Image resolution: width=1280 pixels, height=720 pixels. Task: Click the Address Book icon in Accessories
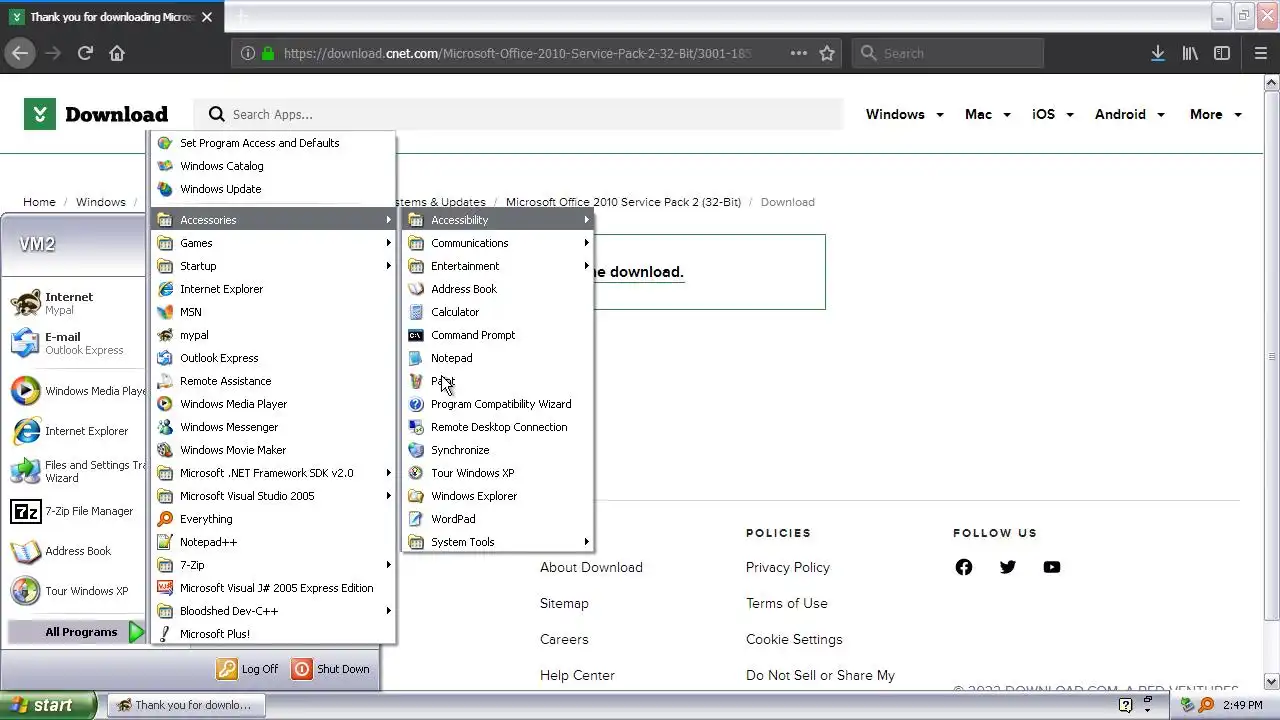coord(416,289)
